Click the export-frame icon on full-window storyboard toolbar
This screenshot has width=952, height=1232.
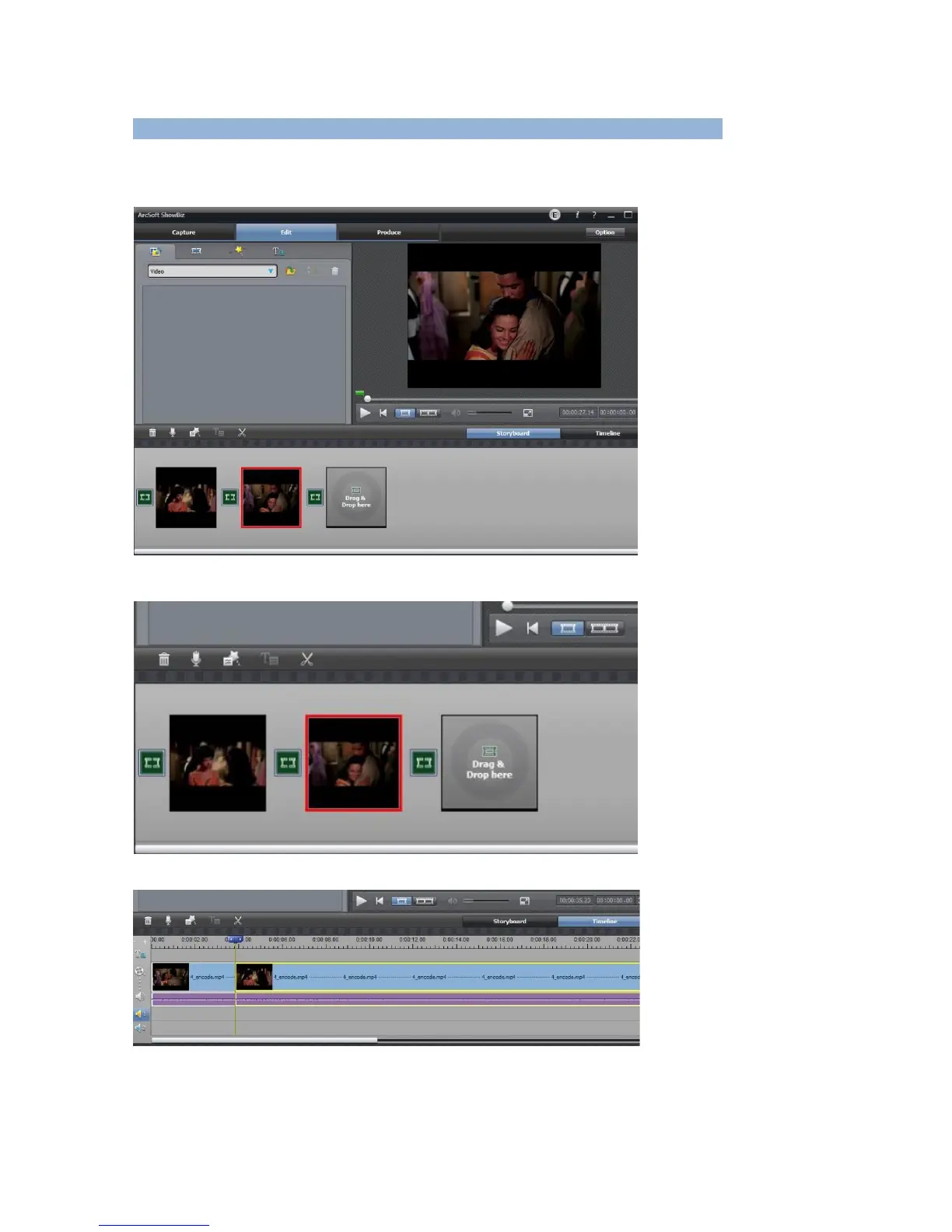pyautogui.click(x=194, y=432)
